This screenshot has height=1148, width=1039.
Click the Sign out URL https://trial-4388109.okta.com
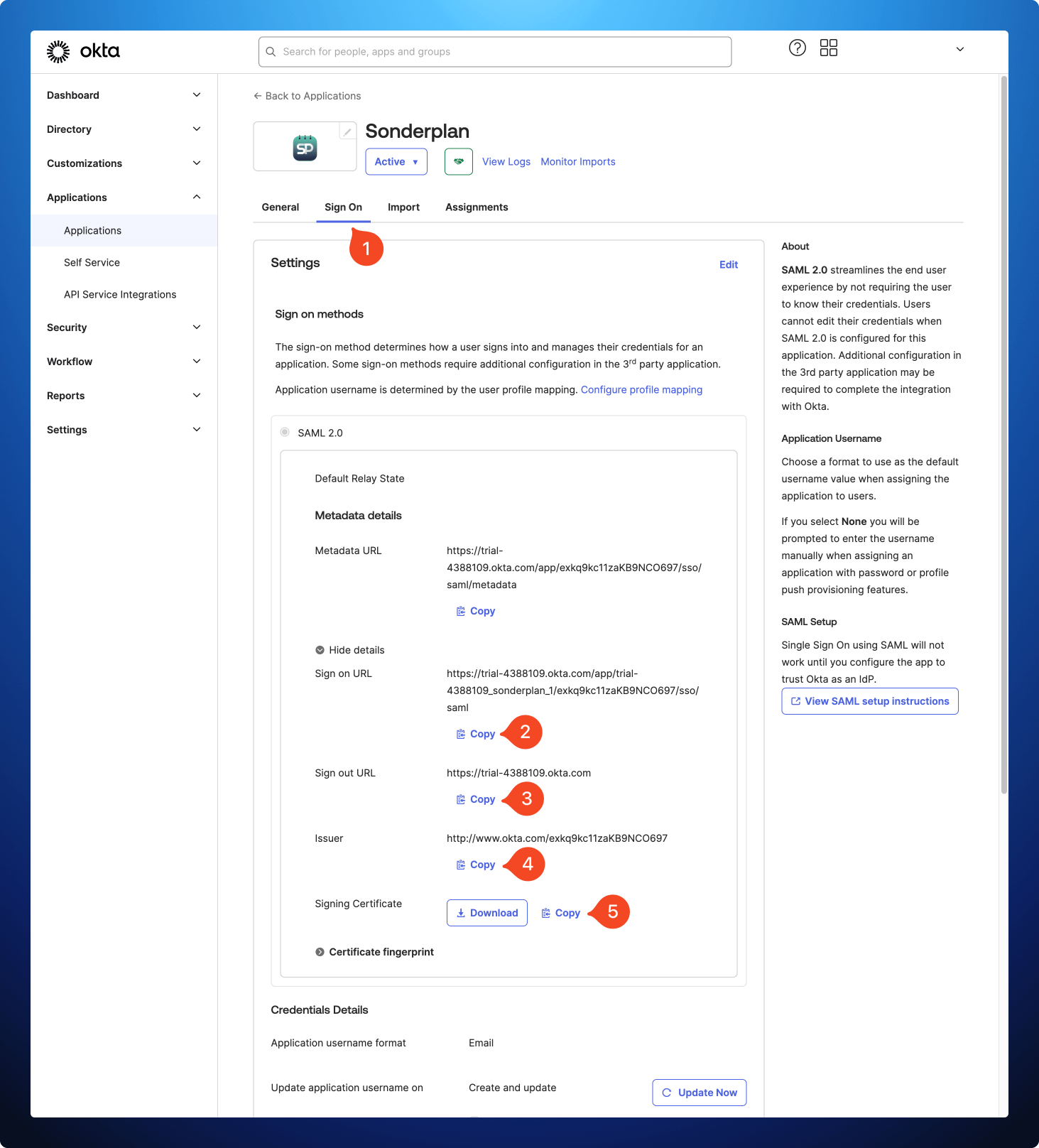[x=518, y=773]
